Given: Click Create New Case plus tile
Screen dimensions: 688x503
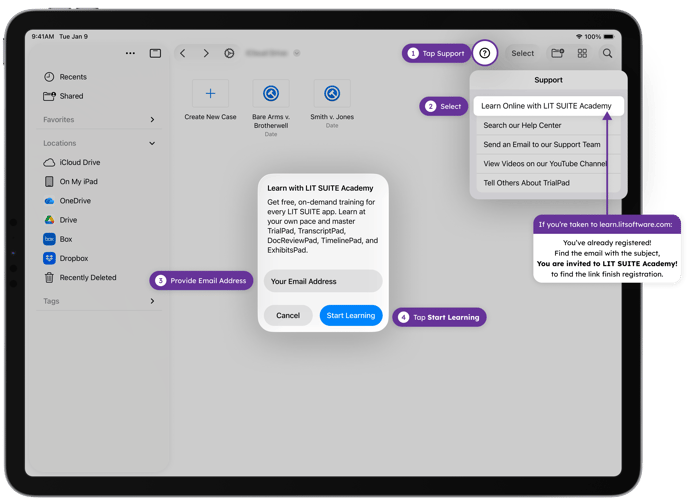Looking at the screenshot, I should point(210,94).
